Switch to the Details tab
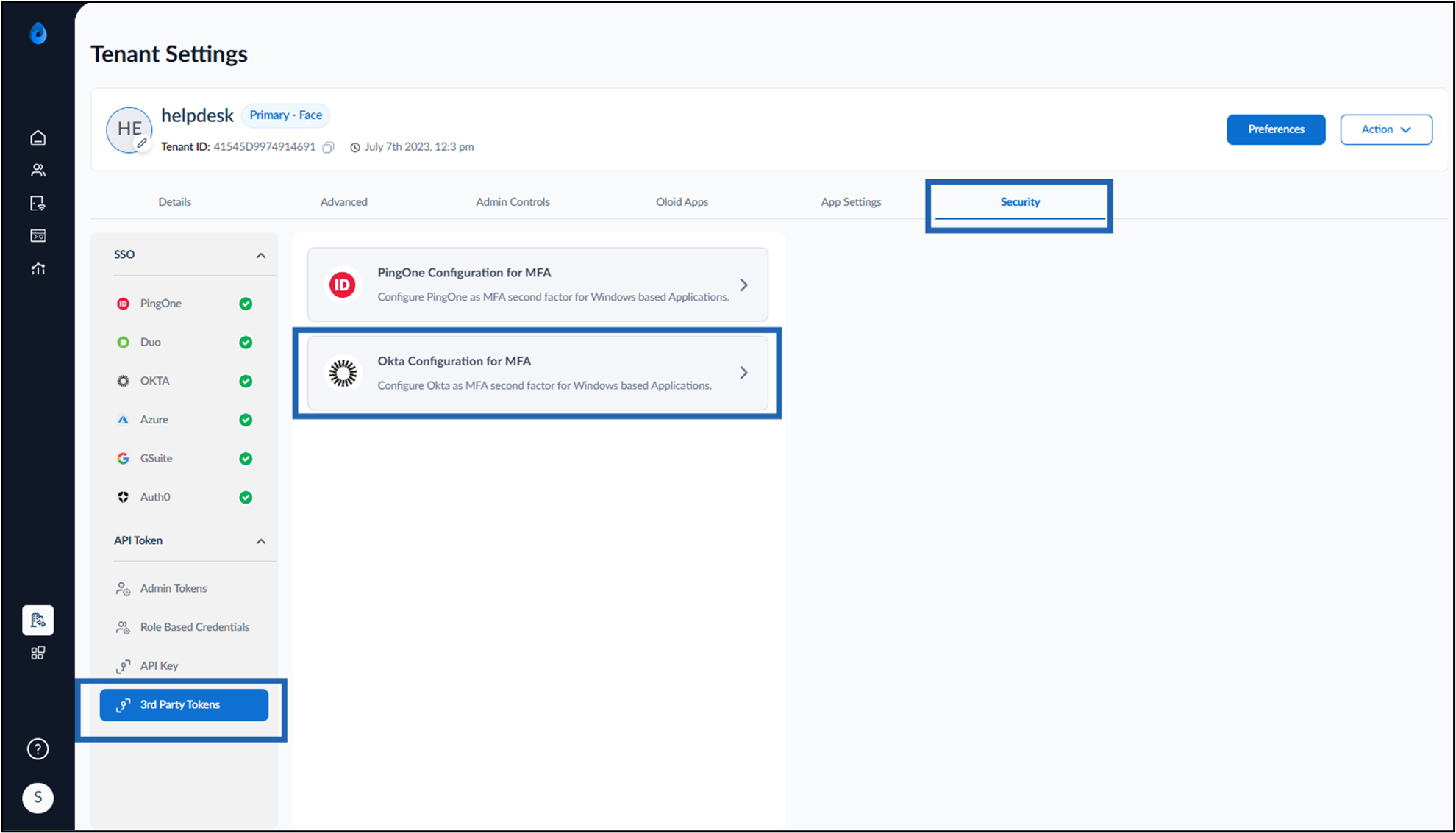The width and height of the screenshot is (1456, 833). [175, 201]
